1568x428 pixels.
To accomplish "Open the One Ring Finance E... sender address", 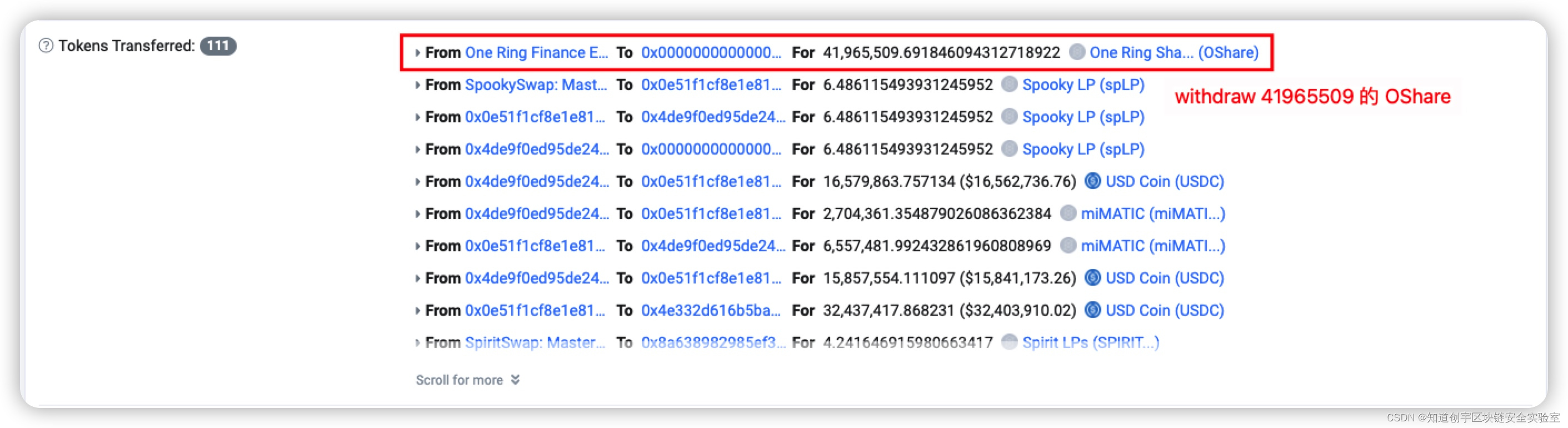I will 536,52.
